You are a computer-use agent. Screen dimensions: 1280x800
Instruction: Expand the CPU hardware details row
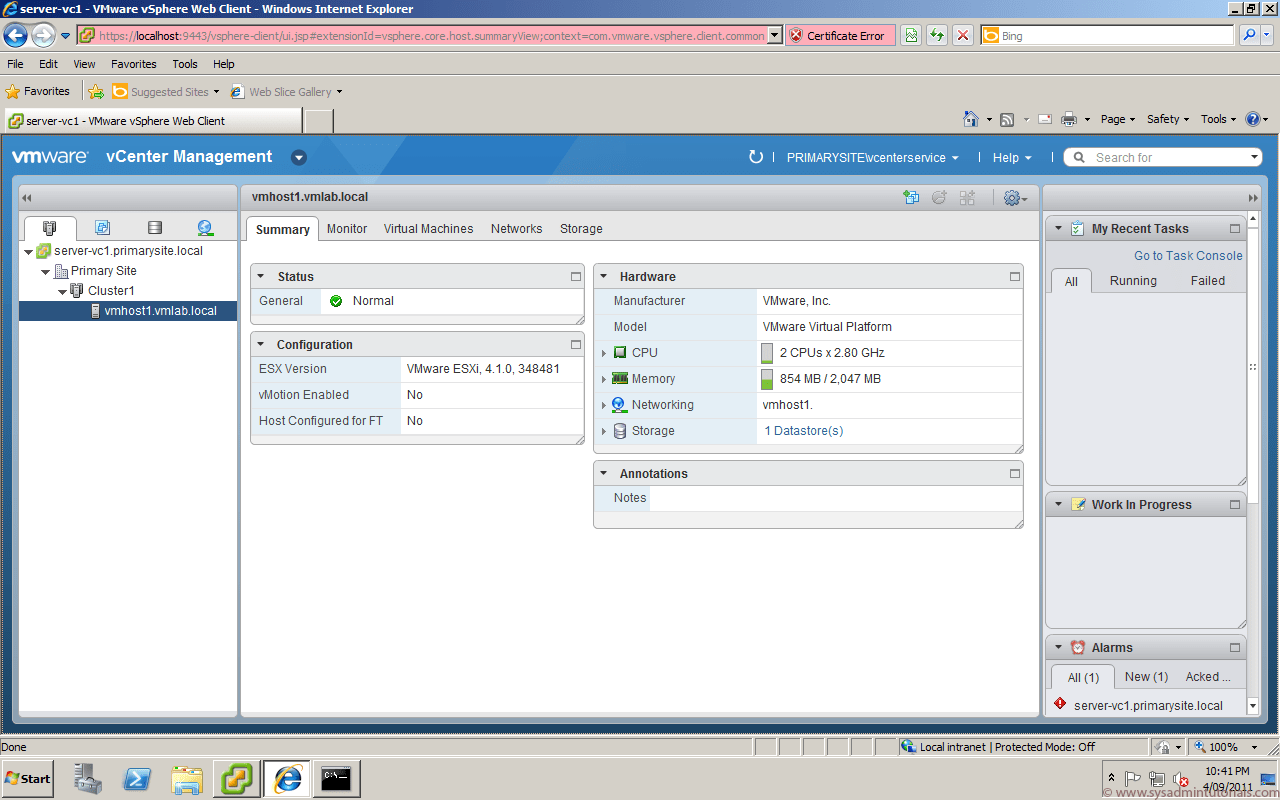tap(603, 352)
